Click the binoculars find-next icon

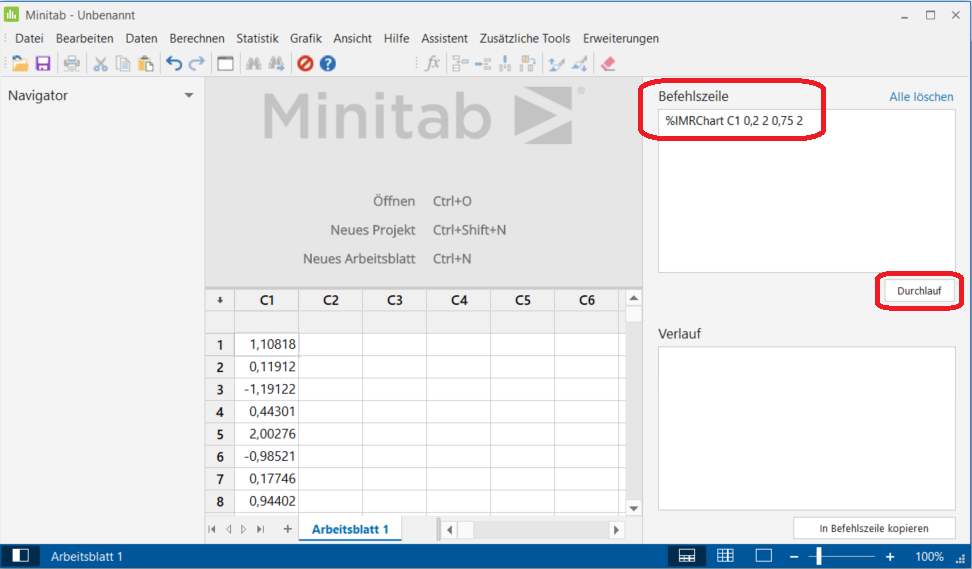click(x=276, y=63)
